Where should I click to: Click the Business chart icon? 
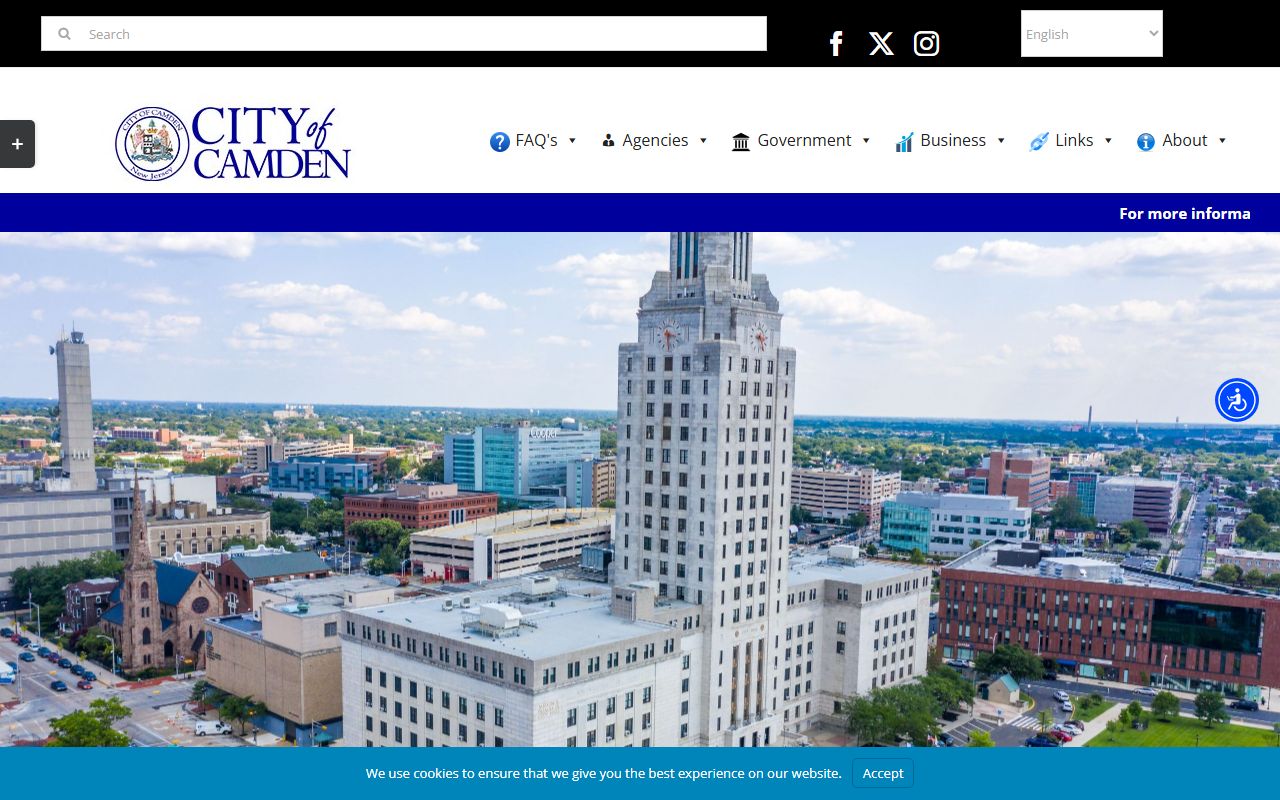pyautogui.click(x=904, y=142)
